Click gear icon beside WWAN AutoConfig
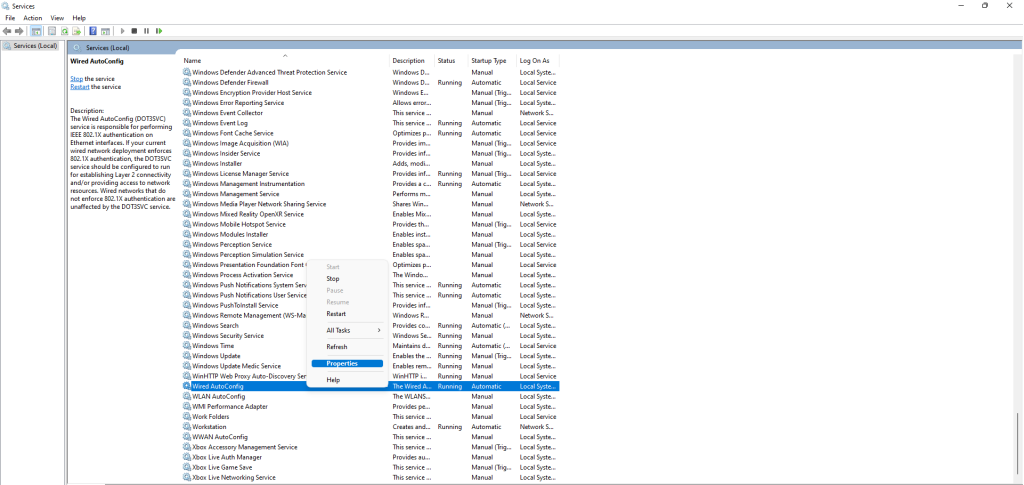The image size is (1024, 485). (187, 437)
